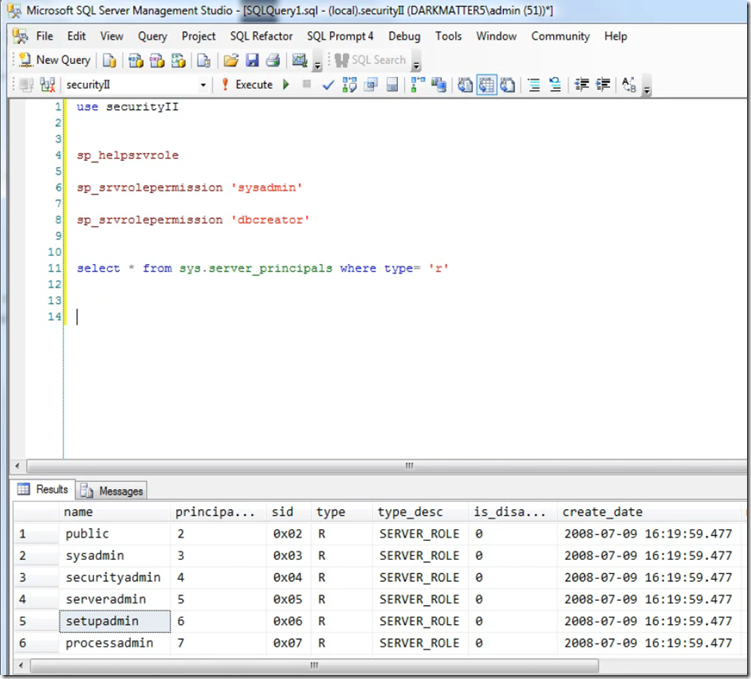Open the SQL Refactor menu
The height and width of the screenshot is (679, 751).
tap(261, 36)
